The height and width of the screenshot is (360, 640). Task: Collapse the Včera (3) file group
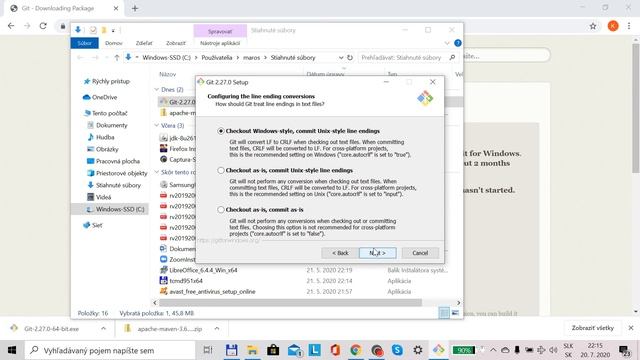(156, 126)
